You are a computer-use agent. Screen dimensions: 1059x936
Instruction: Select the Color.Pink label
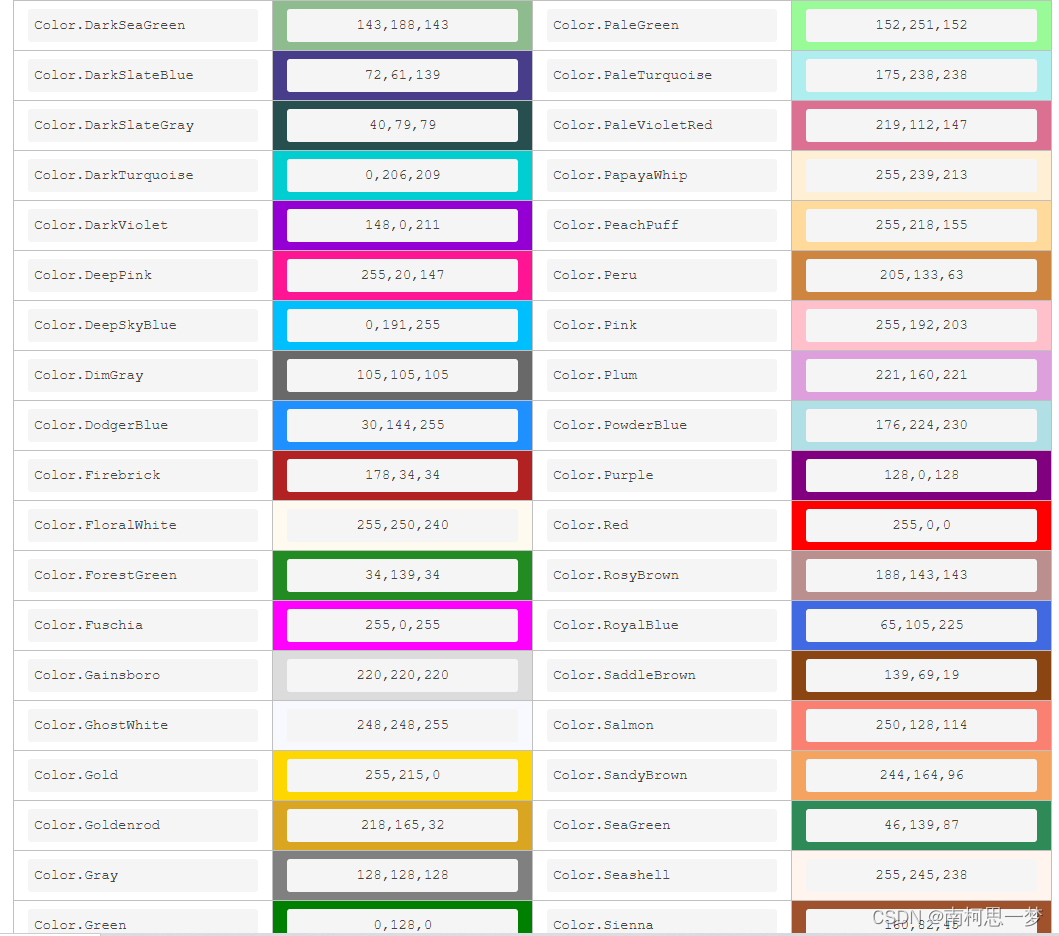coord(662,325)
